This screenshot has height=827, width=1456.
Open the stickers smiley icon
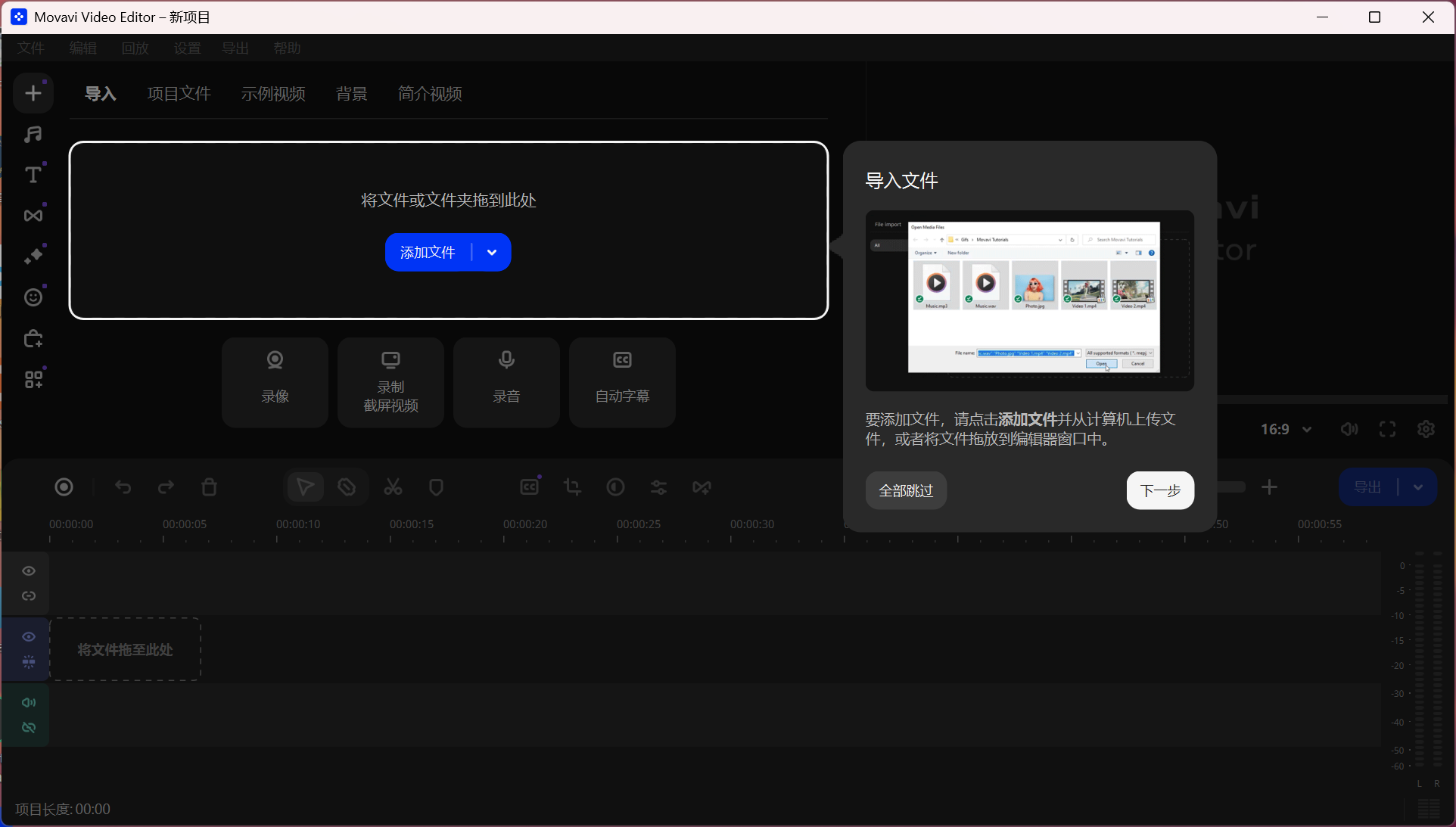pos(33,297)
